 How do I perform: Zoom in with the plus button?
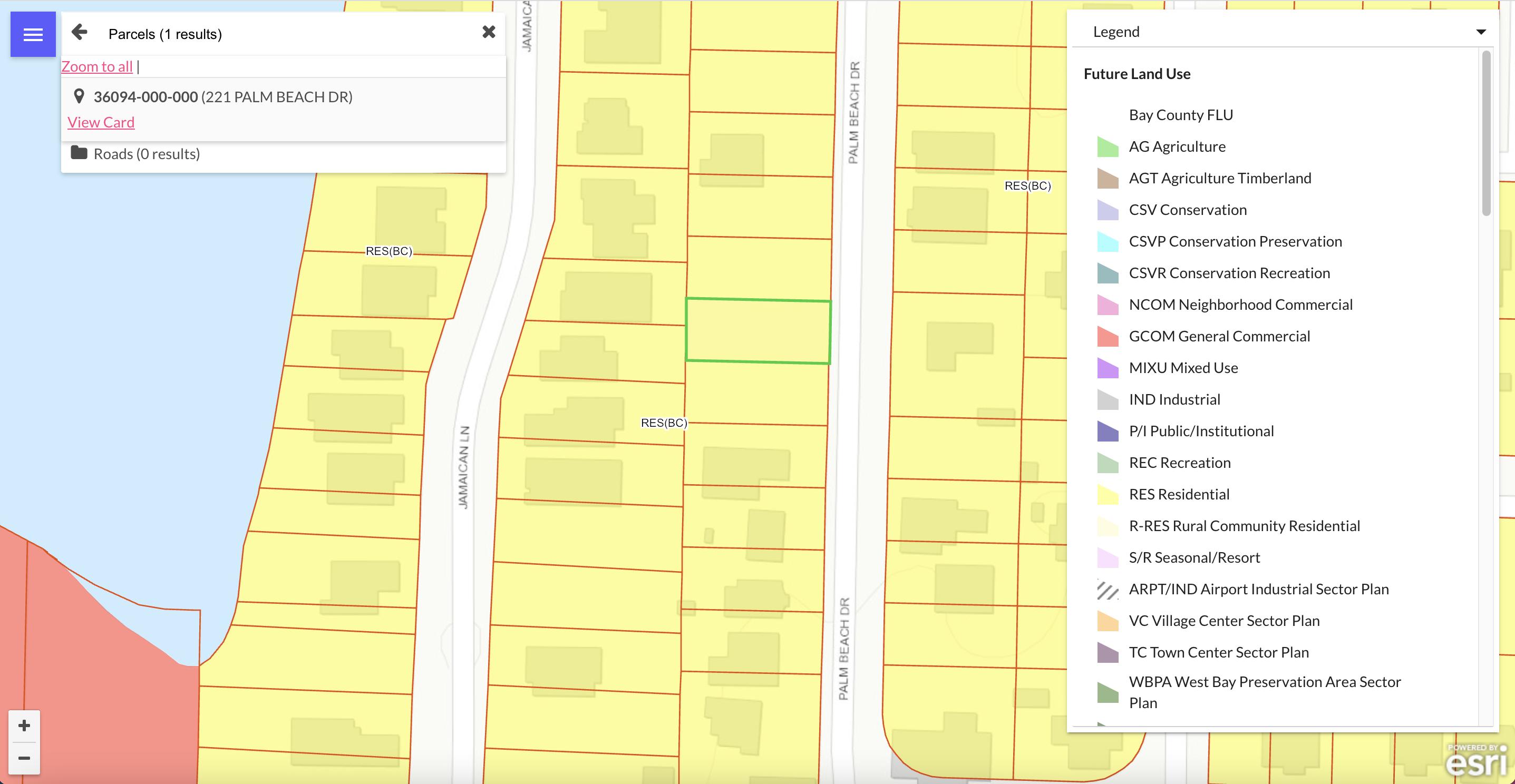24,726
